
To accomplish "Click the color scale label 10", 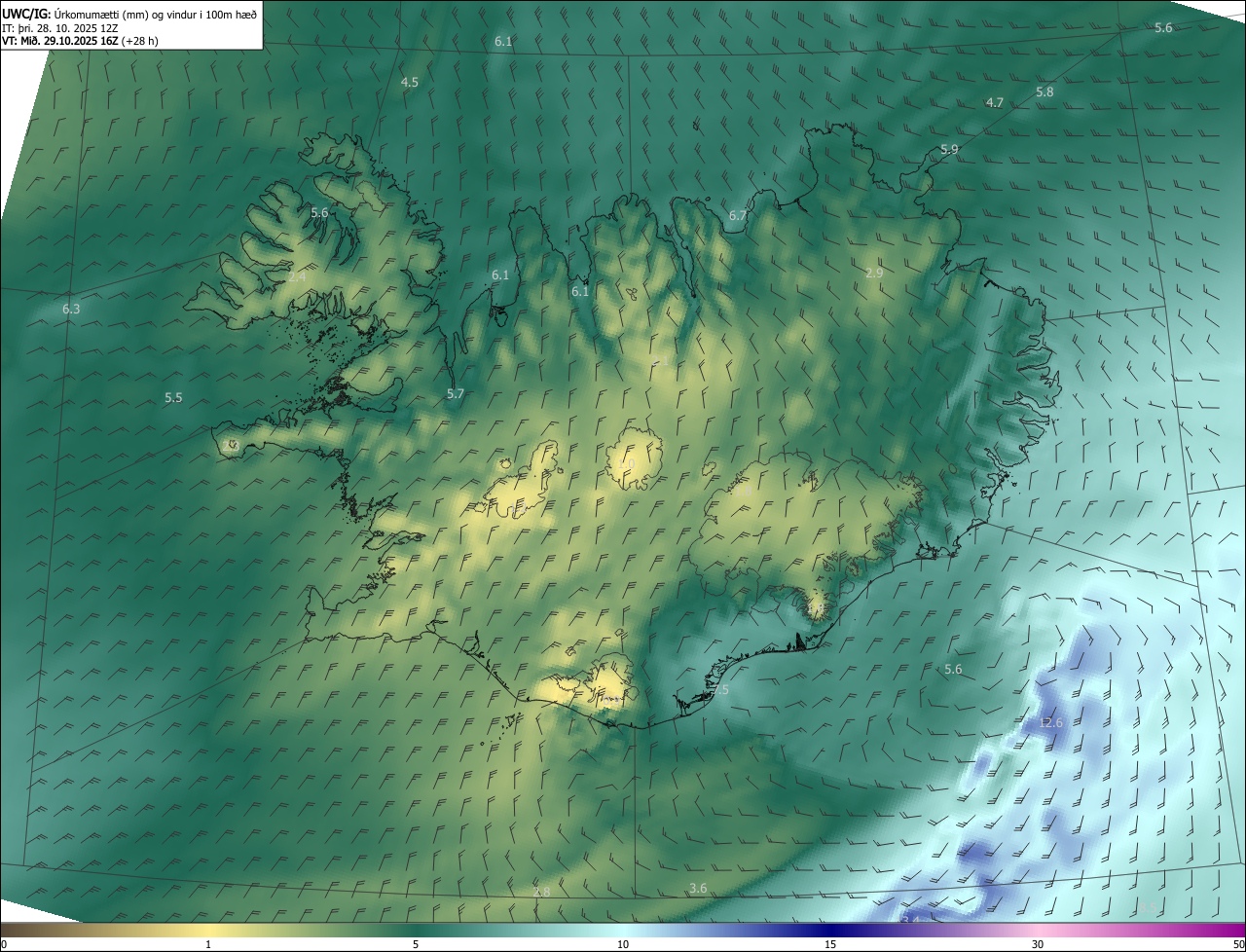I will 623,944.
